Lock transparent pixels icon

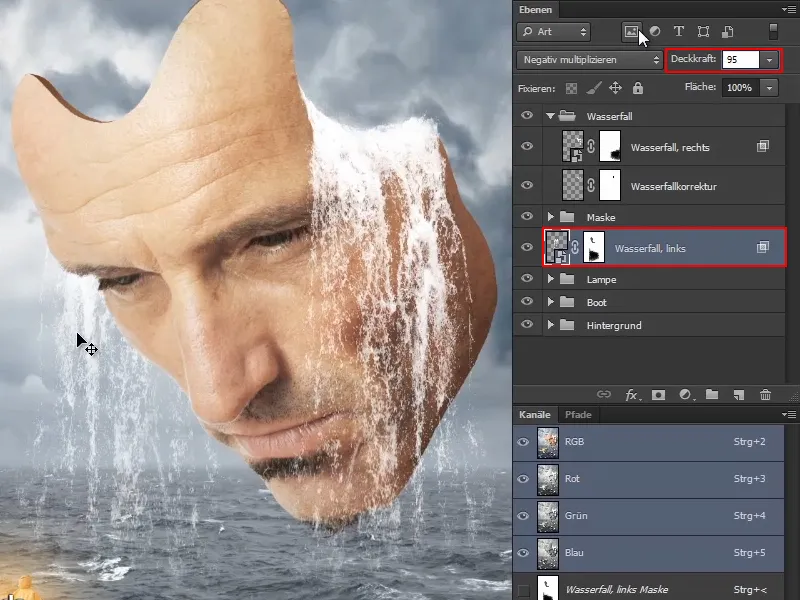(x=571, y=88)
